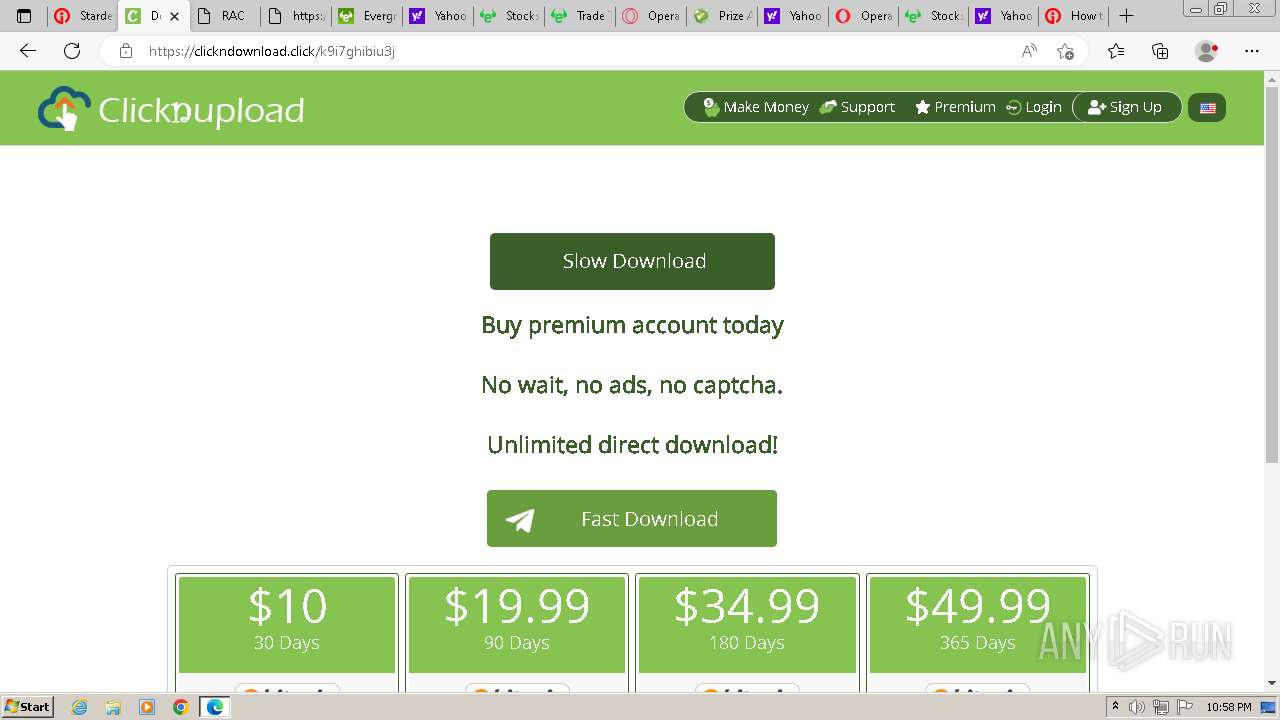Open the browser profile menu

(x=1207, y=51)
